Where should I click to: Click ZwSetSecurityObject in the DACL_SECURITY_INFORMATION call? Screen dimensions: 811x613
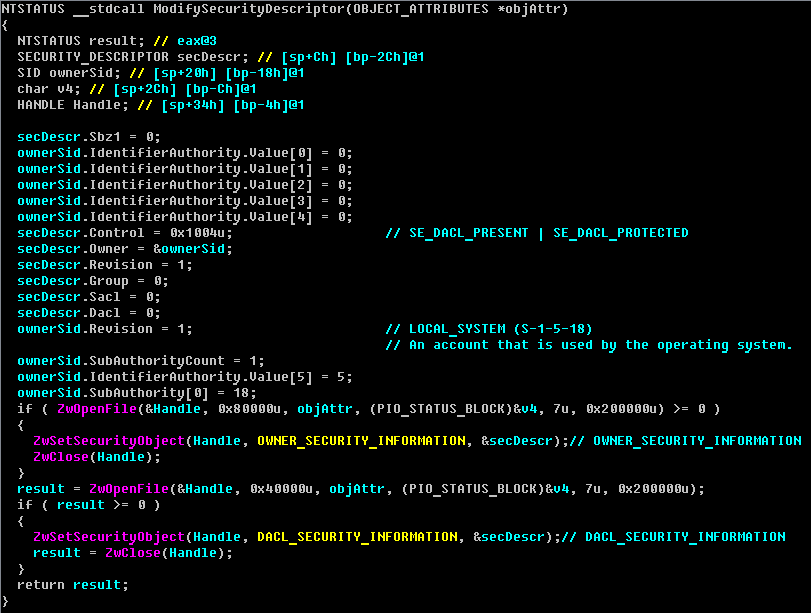(109, 537)
